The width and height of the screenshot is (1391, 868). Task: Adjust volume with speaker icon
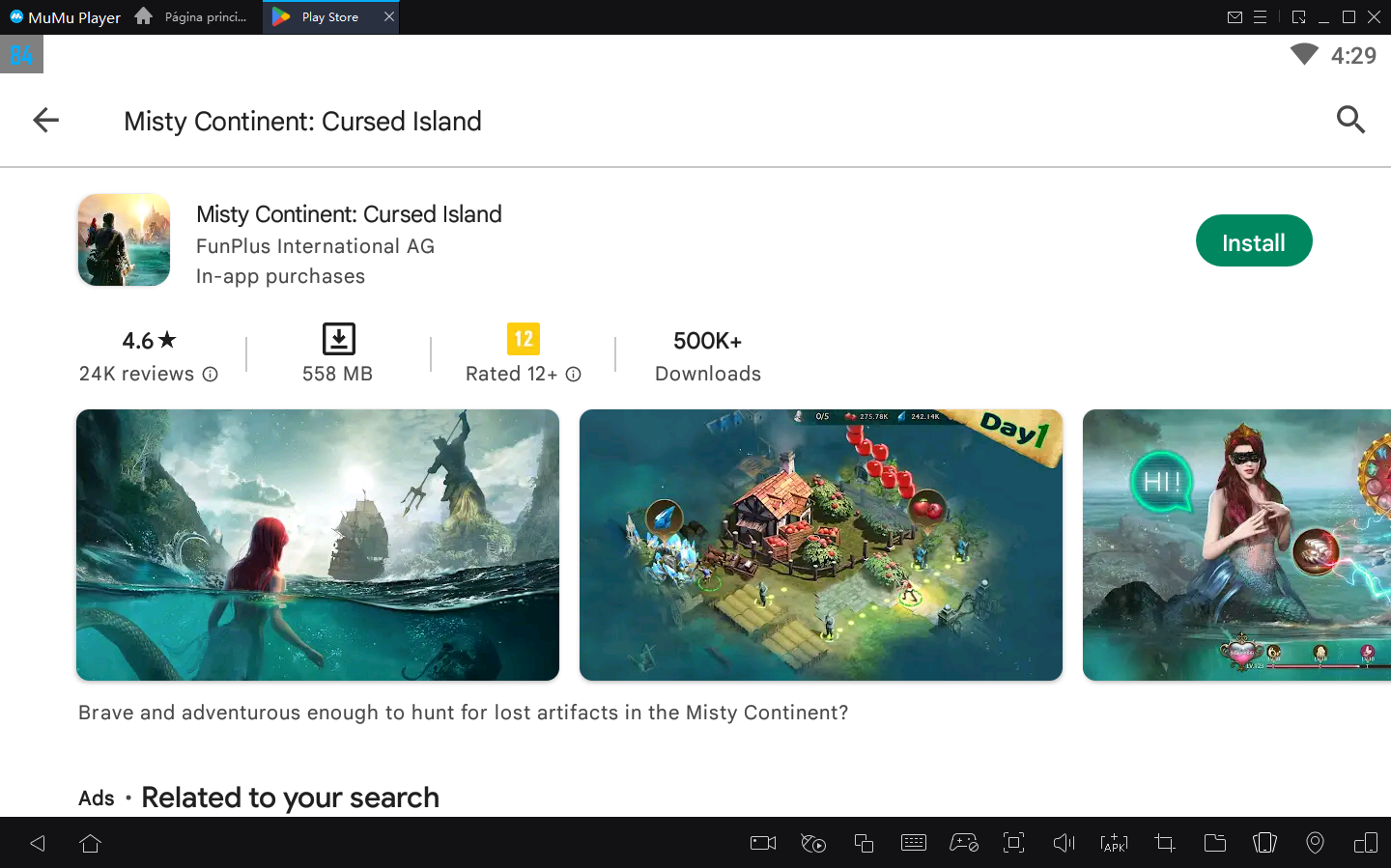point(1064,843)
